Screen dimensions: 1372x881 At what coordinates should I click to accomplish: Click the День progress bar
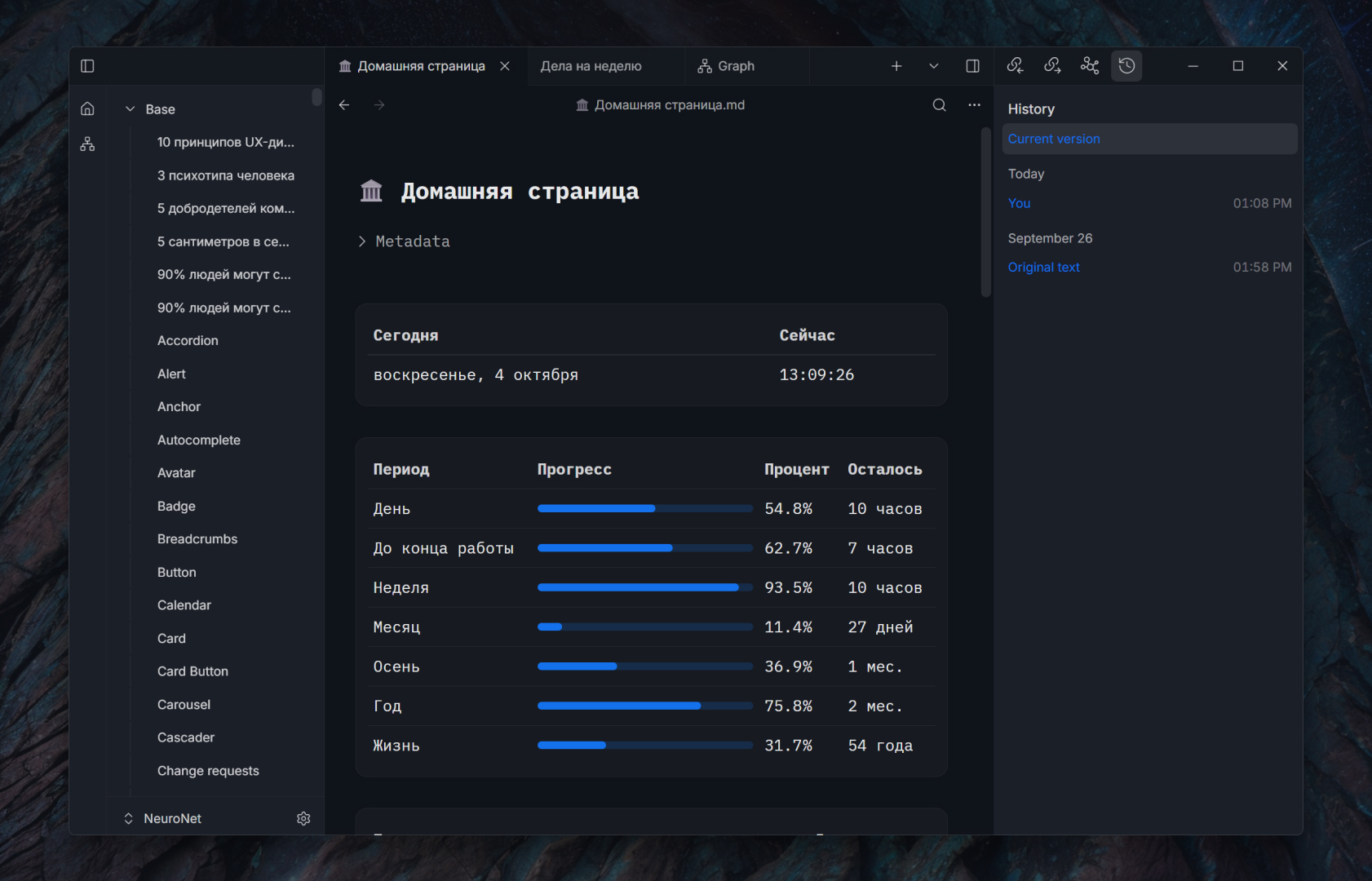[x=644, y=508]
